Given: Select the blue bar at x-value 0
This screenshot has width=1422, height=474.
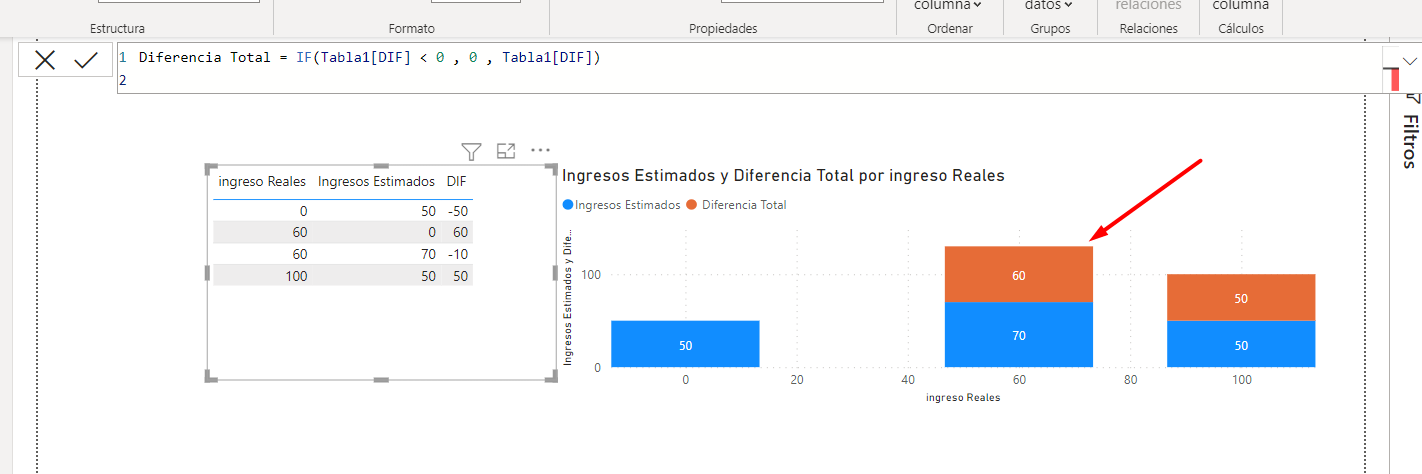Looking at the screenshot, I should point(685,344).
